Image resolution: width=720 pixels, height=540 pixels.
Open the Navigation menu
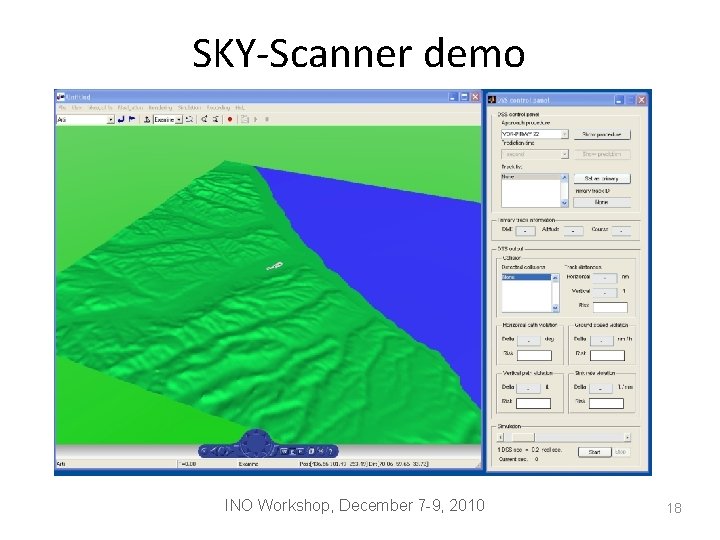(x=130, y=107)
